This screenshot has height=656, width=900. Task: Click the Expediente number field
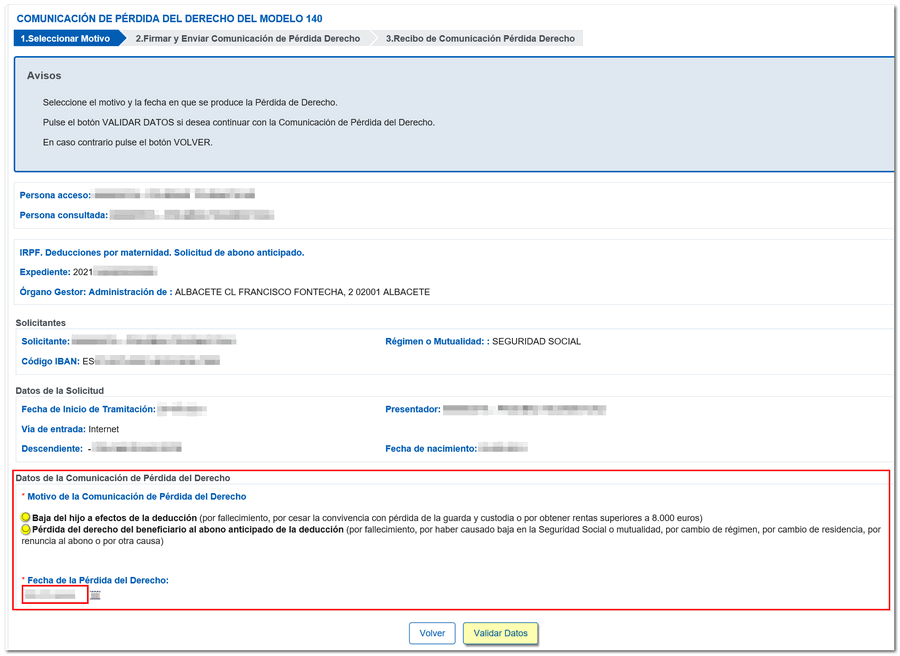pyautogui.click(x=115, y=272)
